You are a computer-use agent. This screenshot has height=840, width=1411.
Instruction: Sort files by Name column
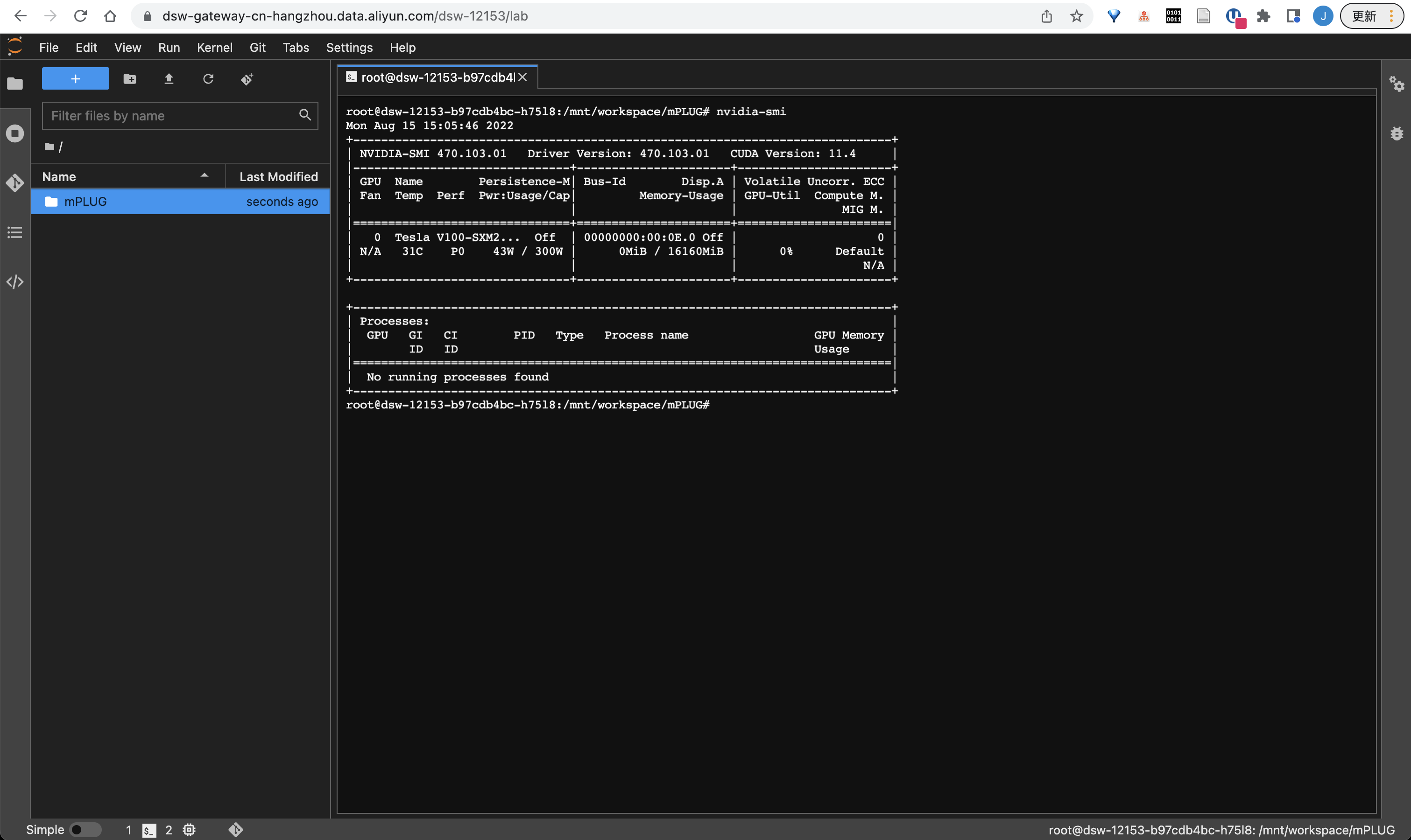pyautogui.click(x=128, y=176)
